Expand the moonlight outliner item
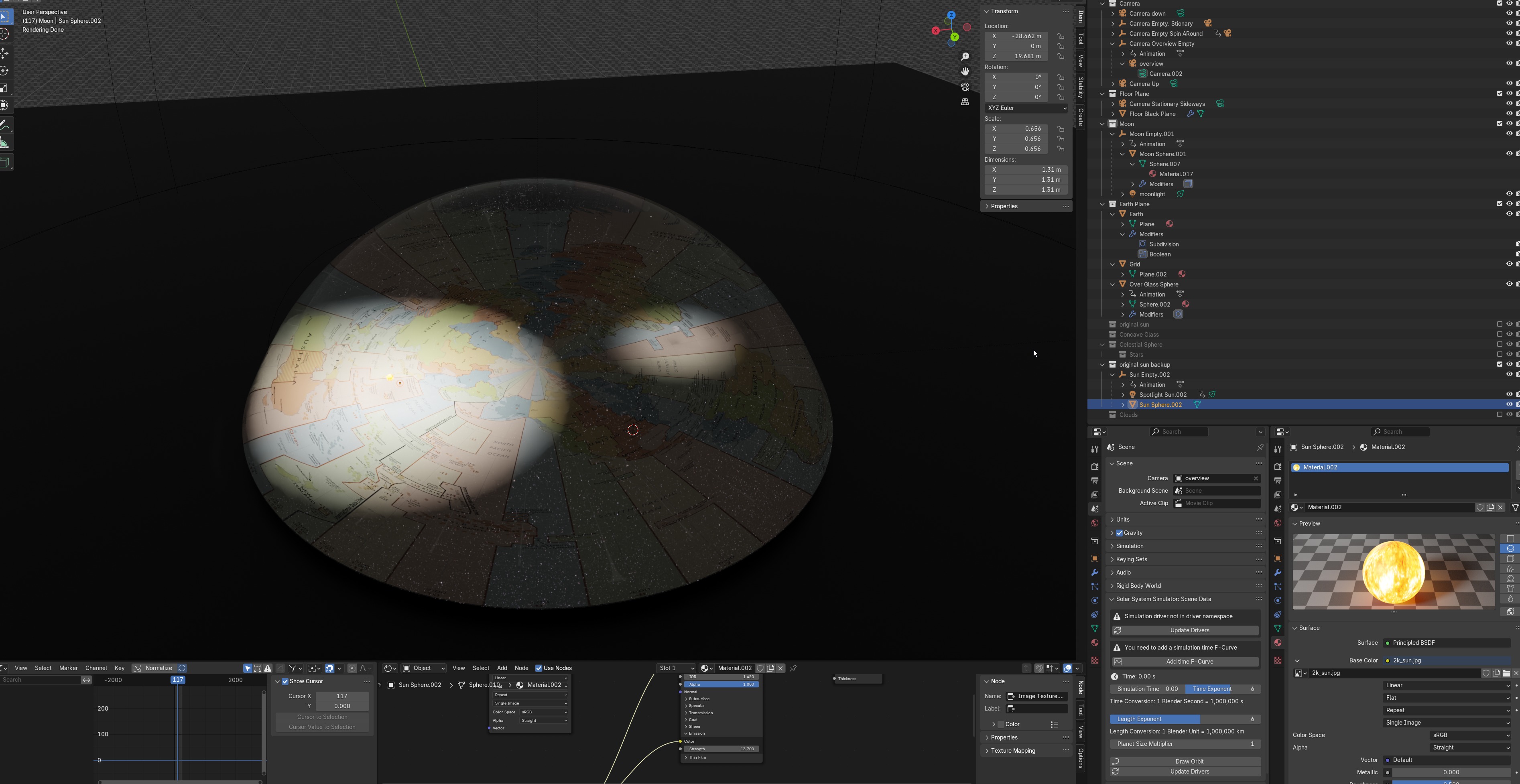The height and width of the screenshot is (784, 1520). (1122, 194)
